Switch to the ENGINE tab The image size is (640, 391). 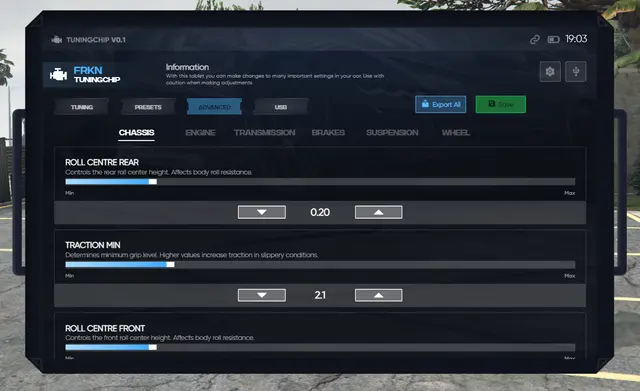click(200, 133)
